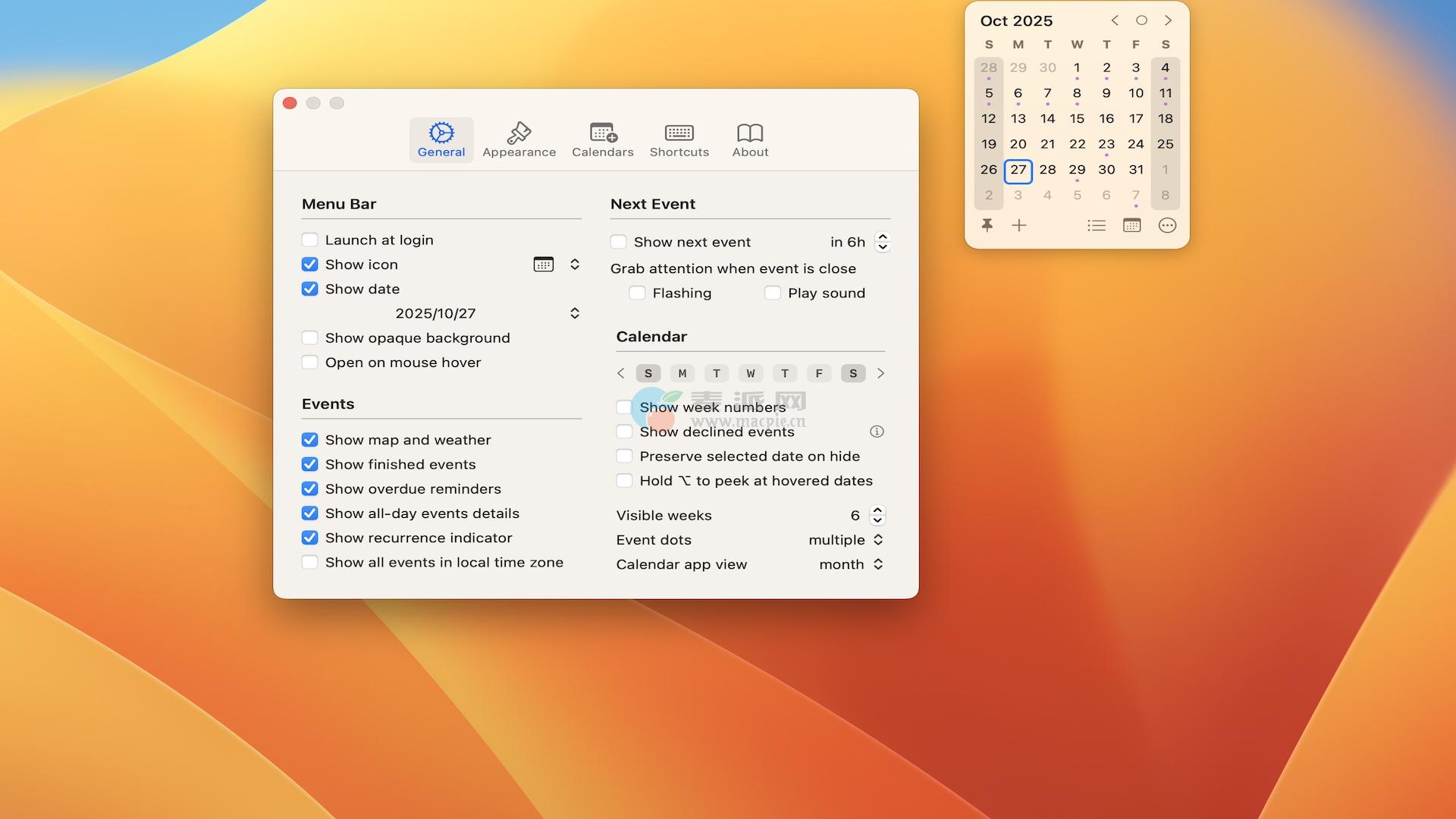Select the M weekday button in Calendar section
Viewport: 1456px width, 819px height.
pos(682,373)
